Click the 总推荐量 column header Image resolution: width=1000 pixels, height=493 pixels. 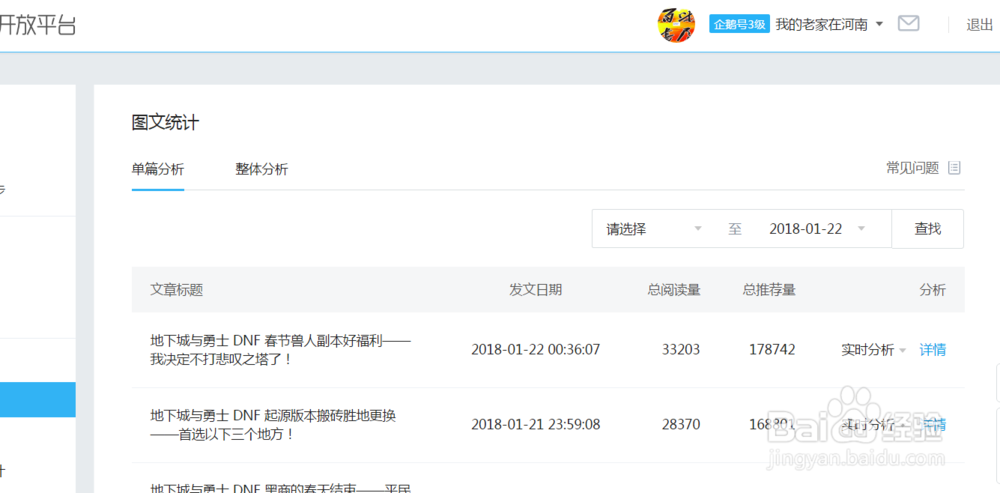point(769,290)
